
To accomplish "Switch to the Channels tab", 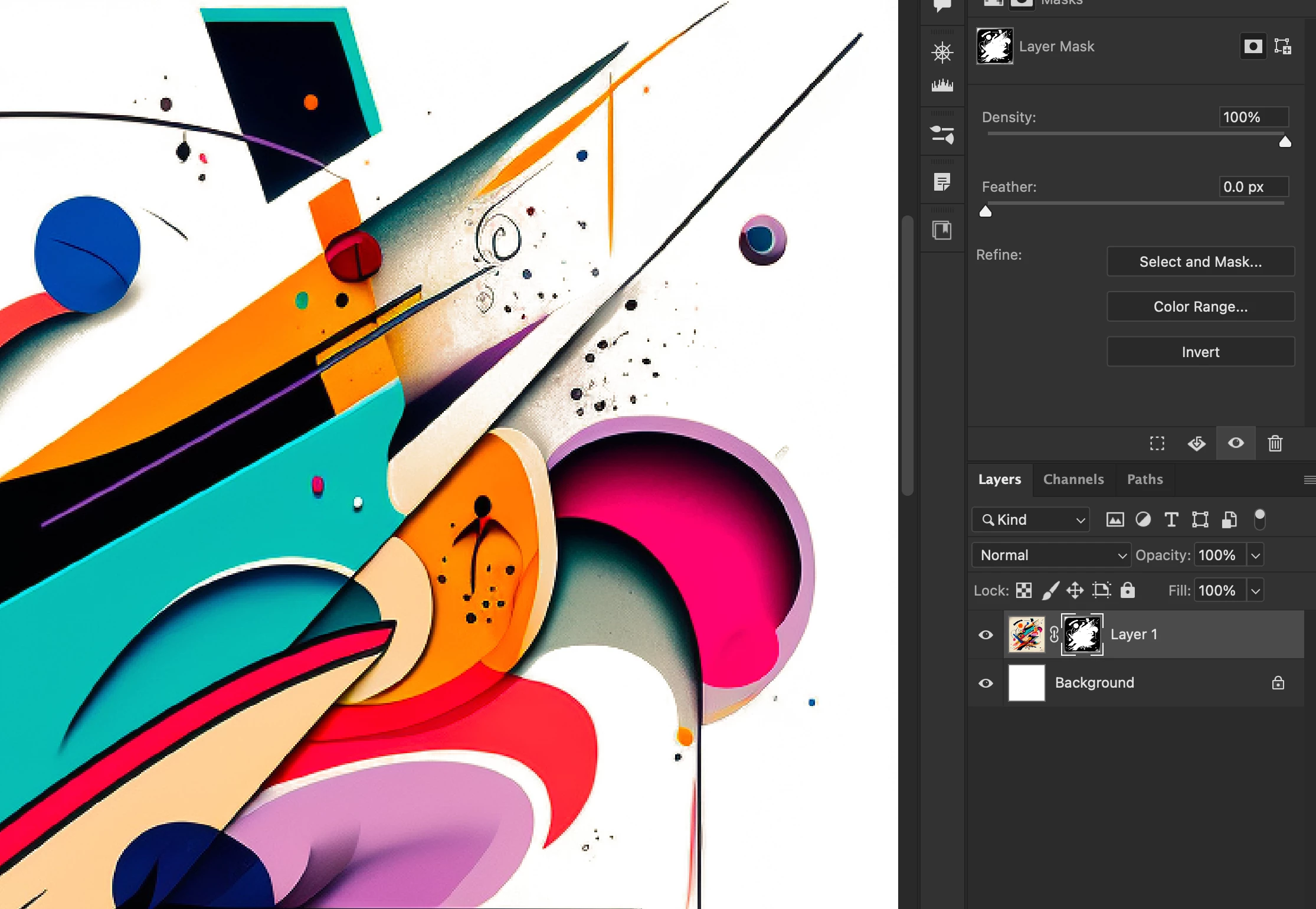I will point(1073,479).
